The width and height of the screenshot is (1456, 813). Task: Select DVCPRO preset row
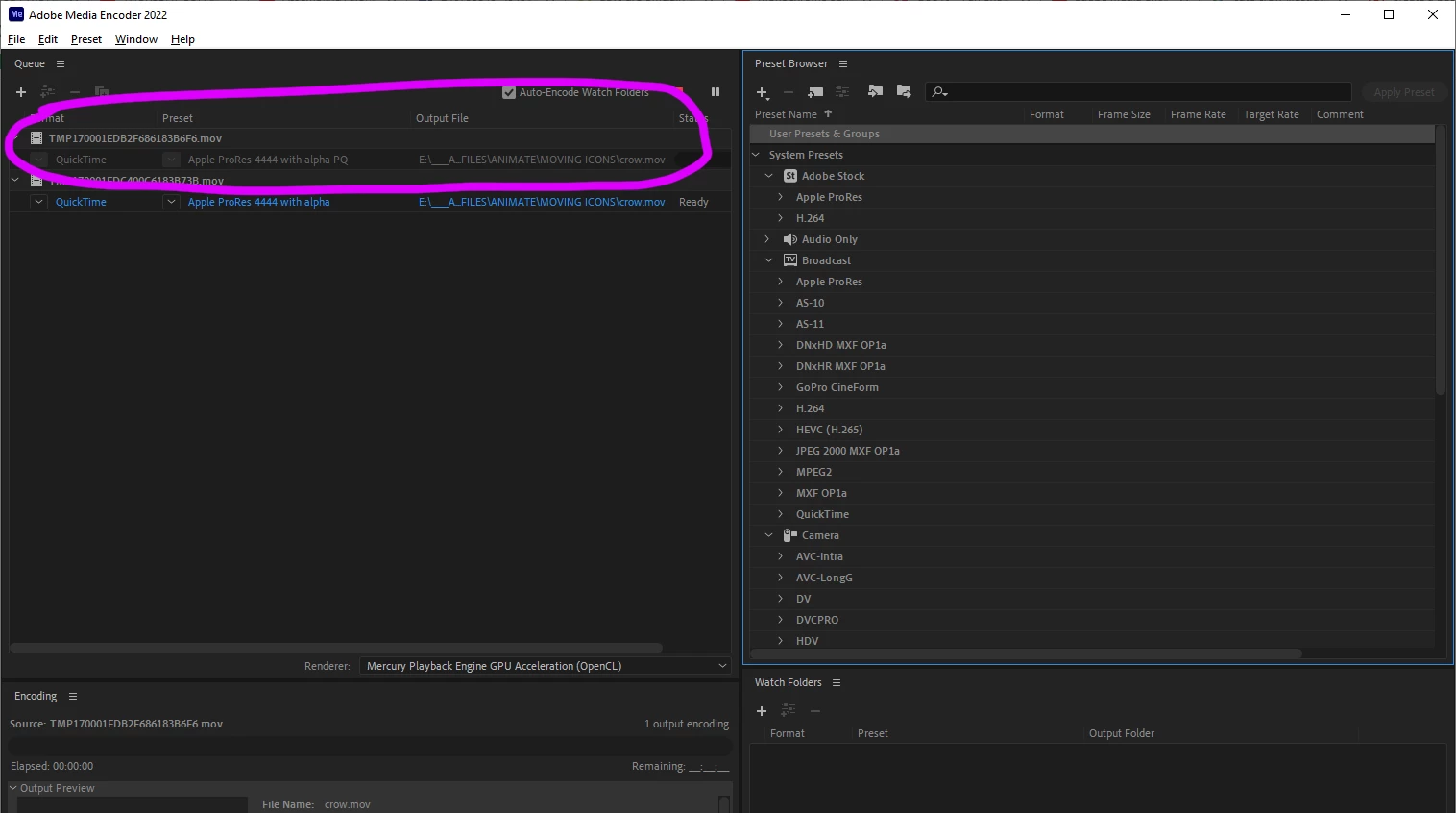(x=1092, y=620)
